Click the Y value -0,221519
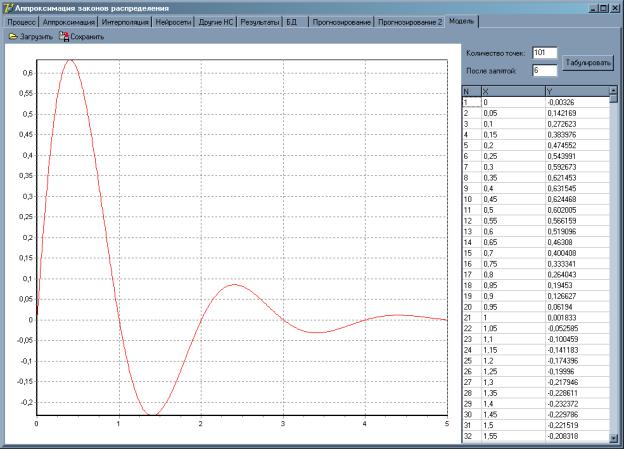The image size is (624, 449). 577,425
